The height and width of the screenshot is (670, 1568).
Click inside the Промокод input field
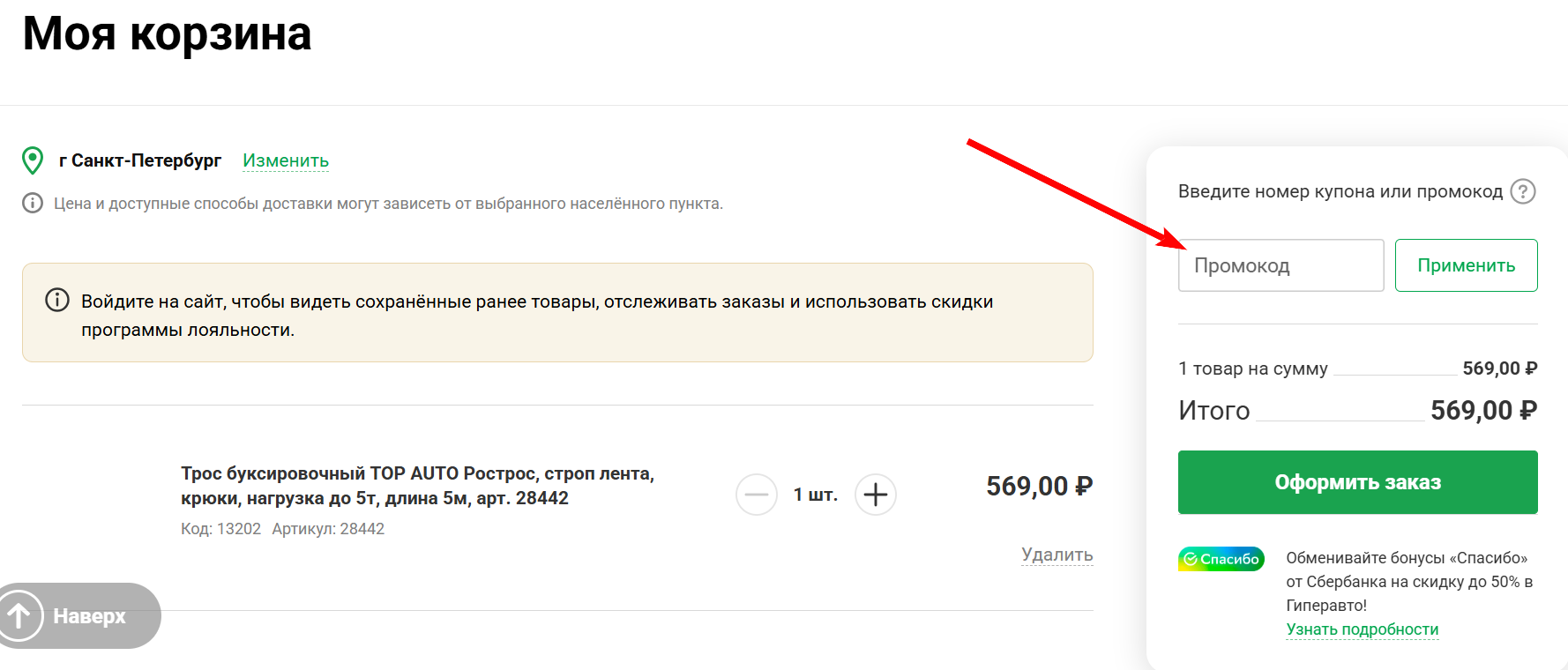[x=1280, y=264]
